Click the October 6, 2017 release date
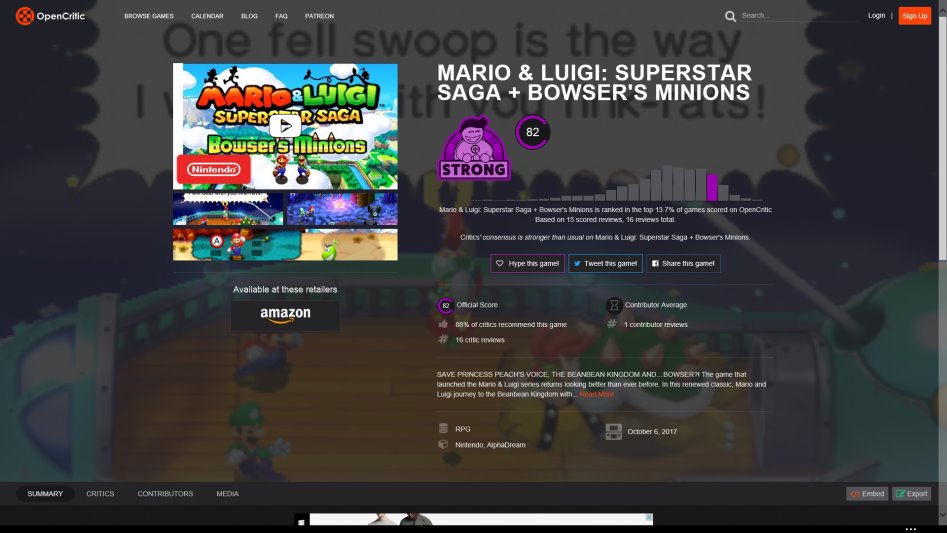The image size is (947, 533). [652, 432]
